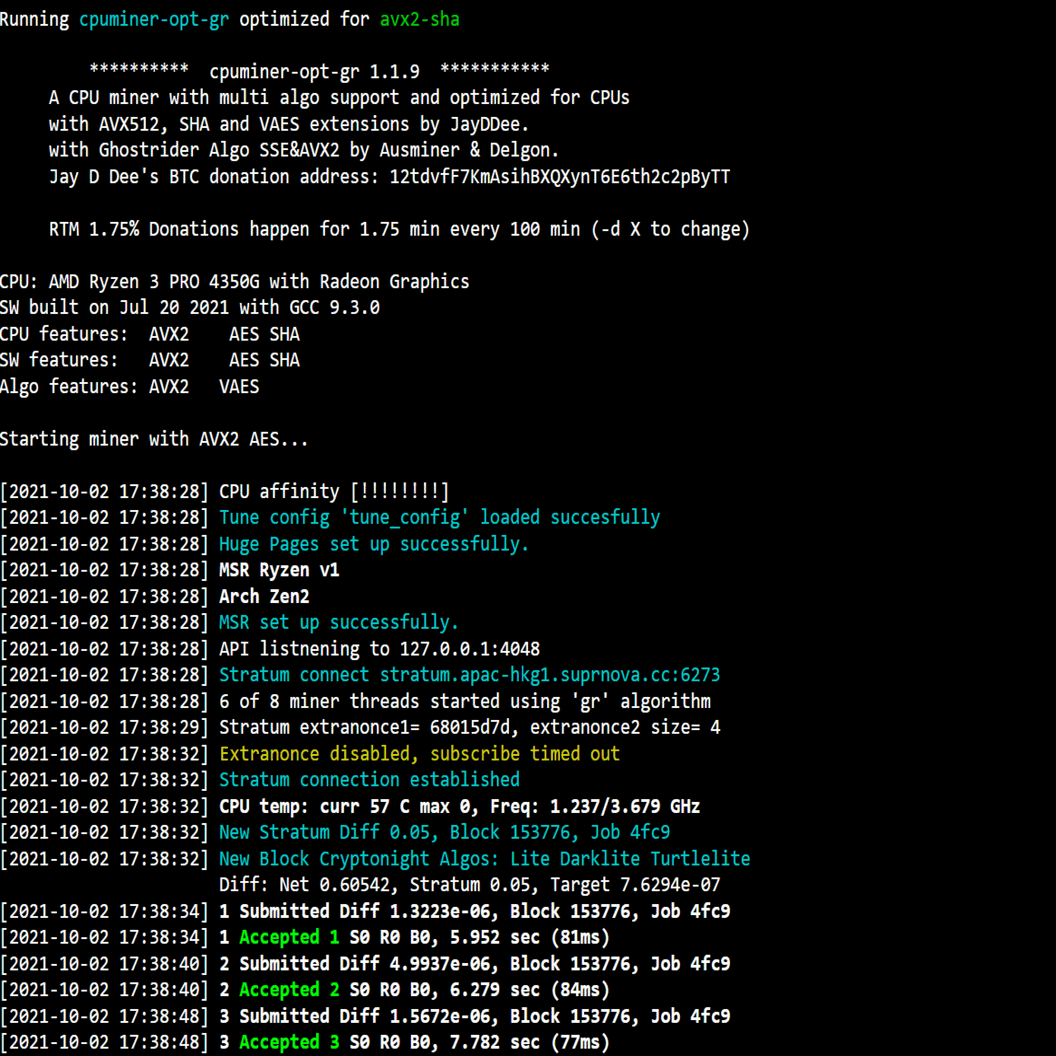Click 'New Block Cryptonight Algos: Lite Darklite Turtlelite'
Viewport: 1056px width, 1056px height.
pos(484,859)
